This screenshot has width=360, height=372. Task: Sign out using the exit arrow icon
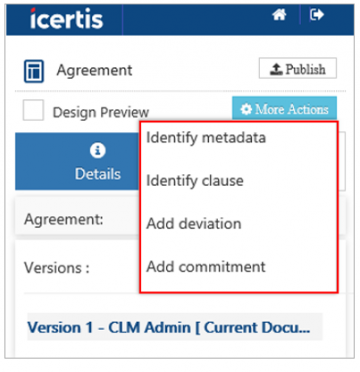point(317,15)
